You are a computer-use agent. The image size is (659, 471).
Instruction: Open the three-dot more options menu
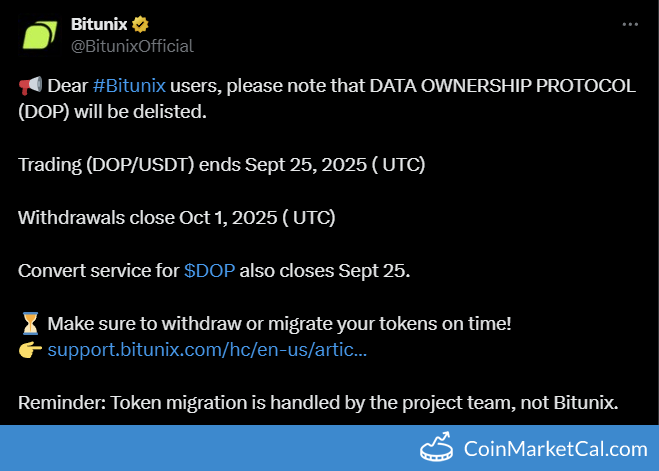629,24
